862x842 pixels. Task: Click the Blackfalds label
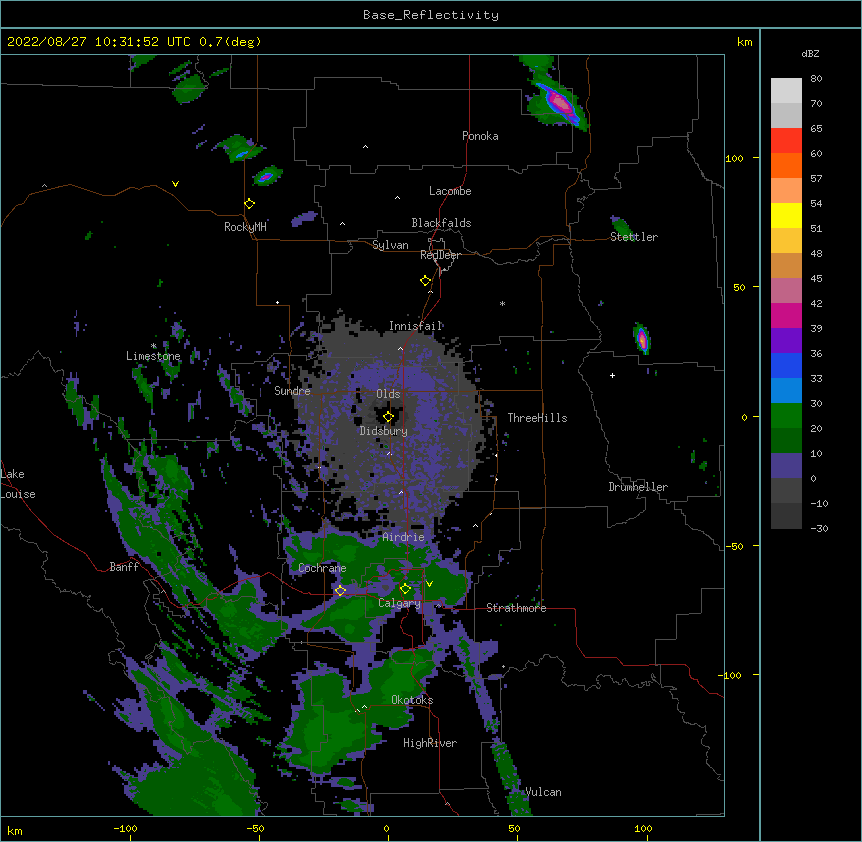pos(441,223)
